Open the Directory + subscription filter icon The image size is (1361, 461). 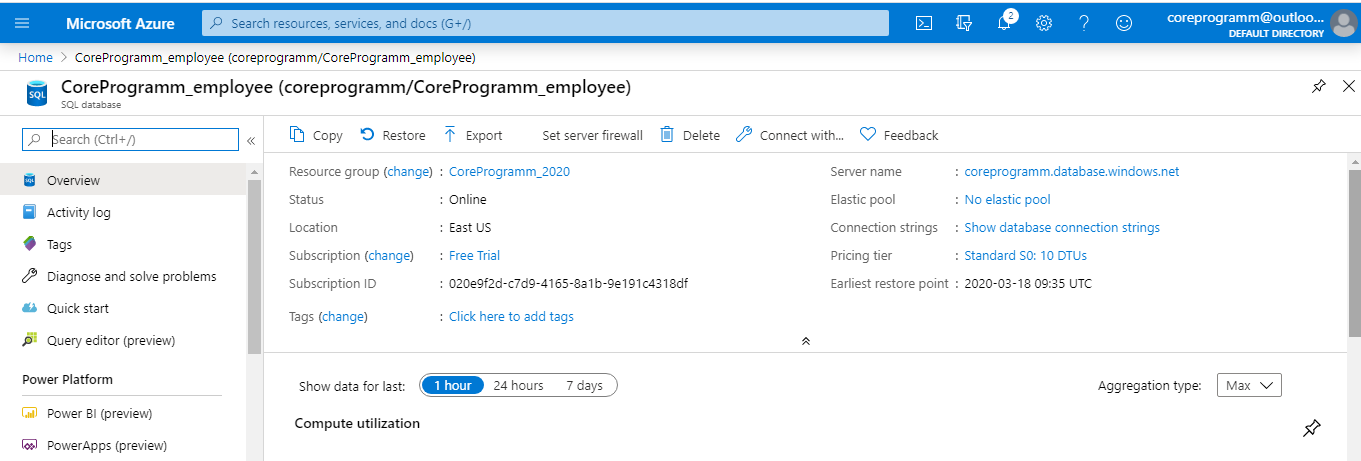click(964, 23)
